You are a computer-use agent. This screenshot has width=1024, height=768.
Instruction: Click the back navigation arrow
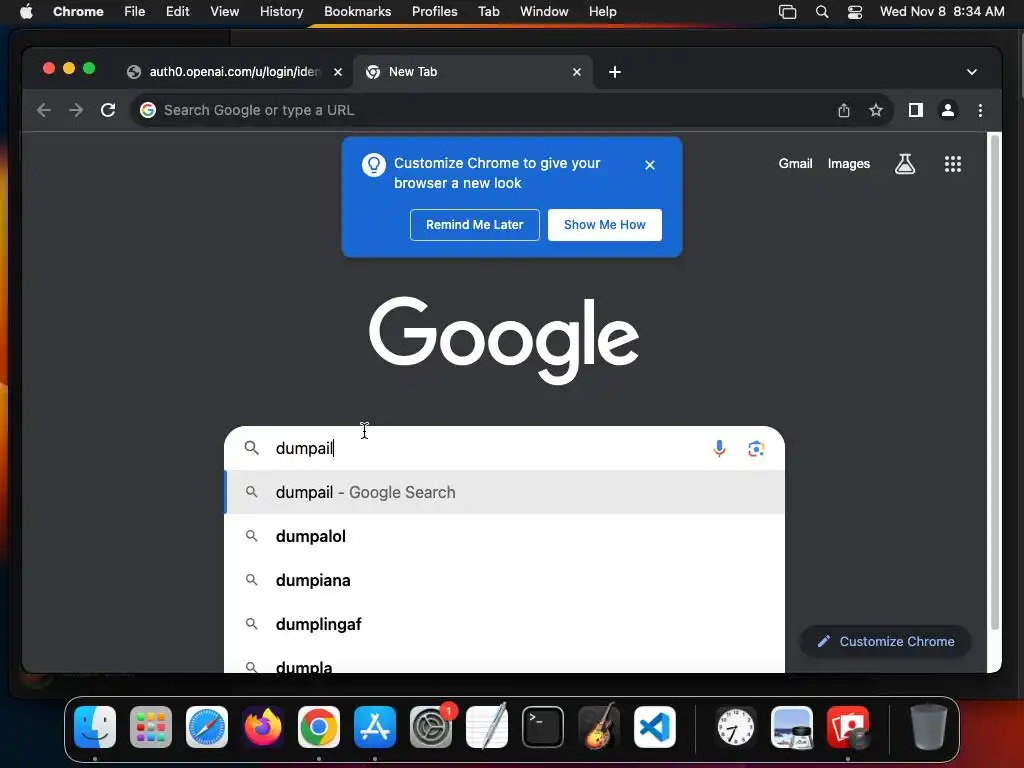click(44, 110)
